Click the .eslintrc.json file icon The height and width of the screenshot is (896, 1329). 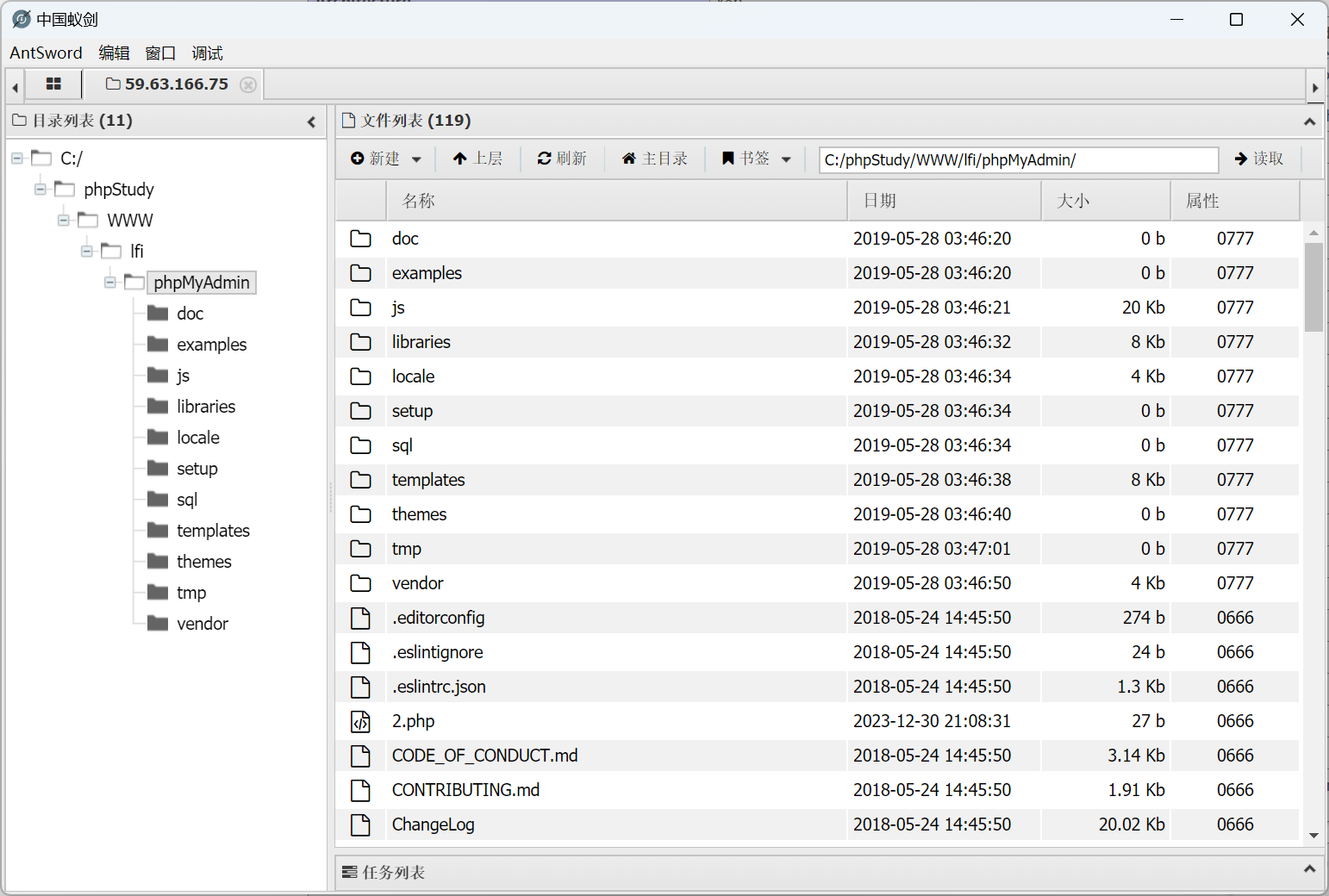[360, 687]
